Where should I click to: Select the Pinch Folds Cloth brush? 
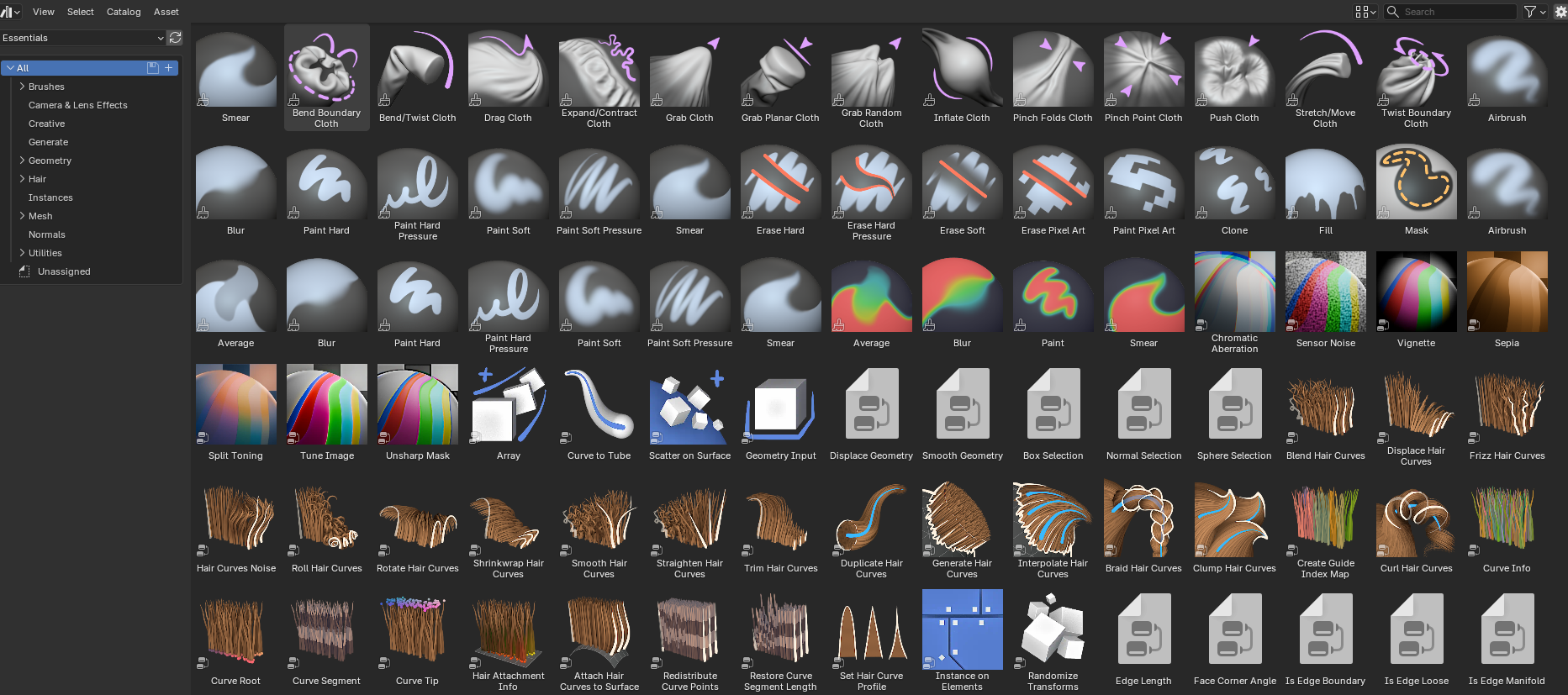(x=1053, y=77)
